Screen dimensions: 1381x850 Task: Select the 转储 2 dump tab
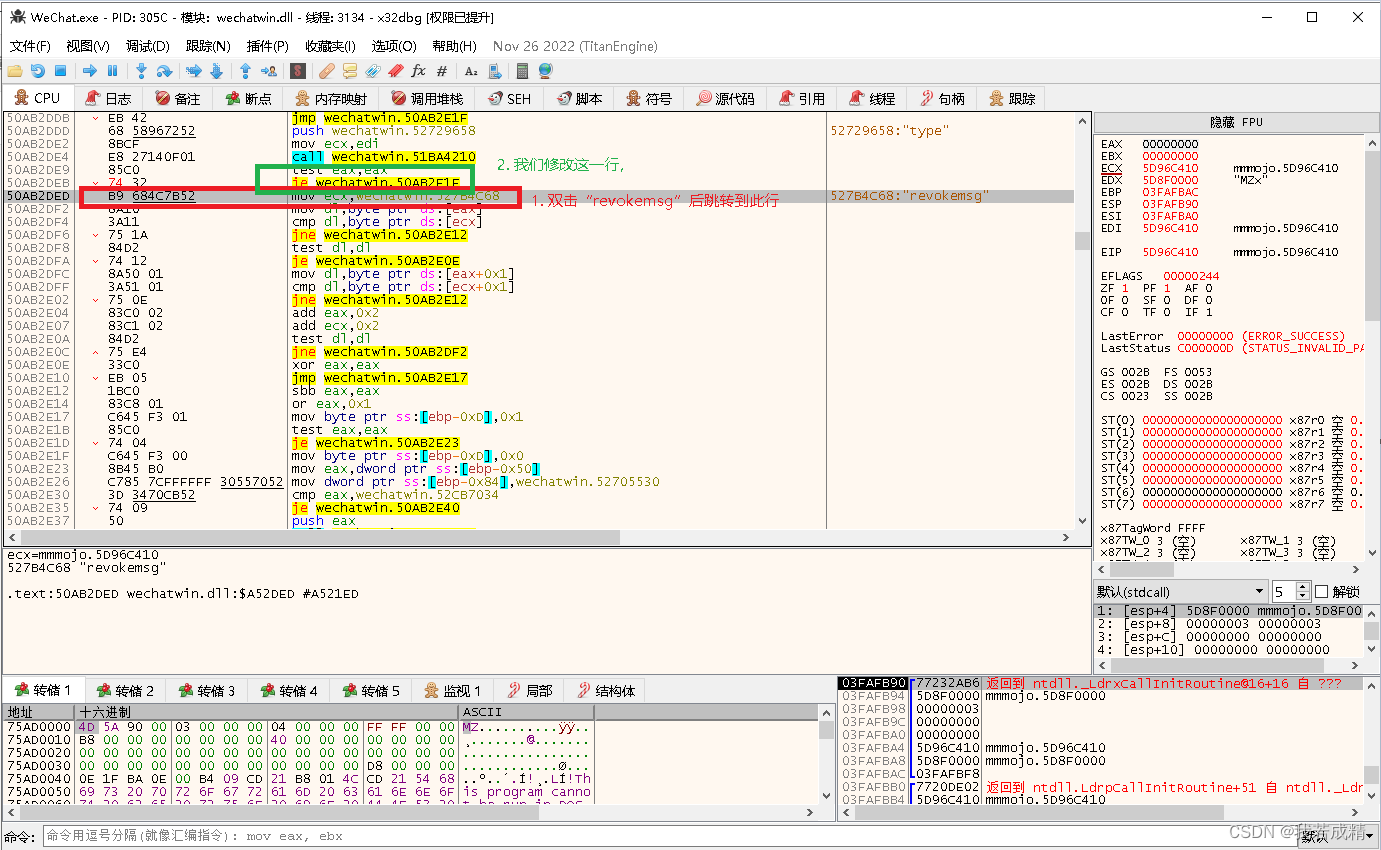coord(125,690)
